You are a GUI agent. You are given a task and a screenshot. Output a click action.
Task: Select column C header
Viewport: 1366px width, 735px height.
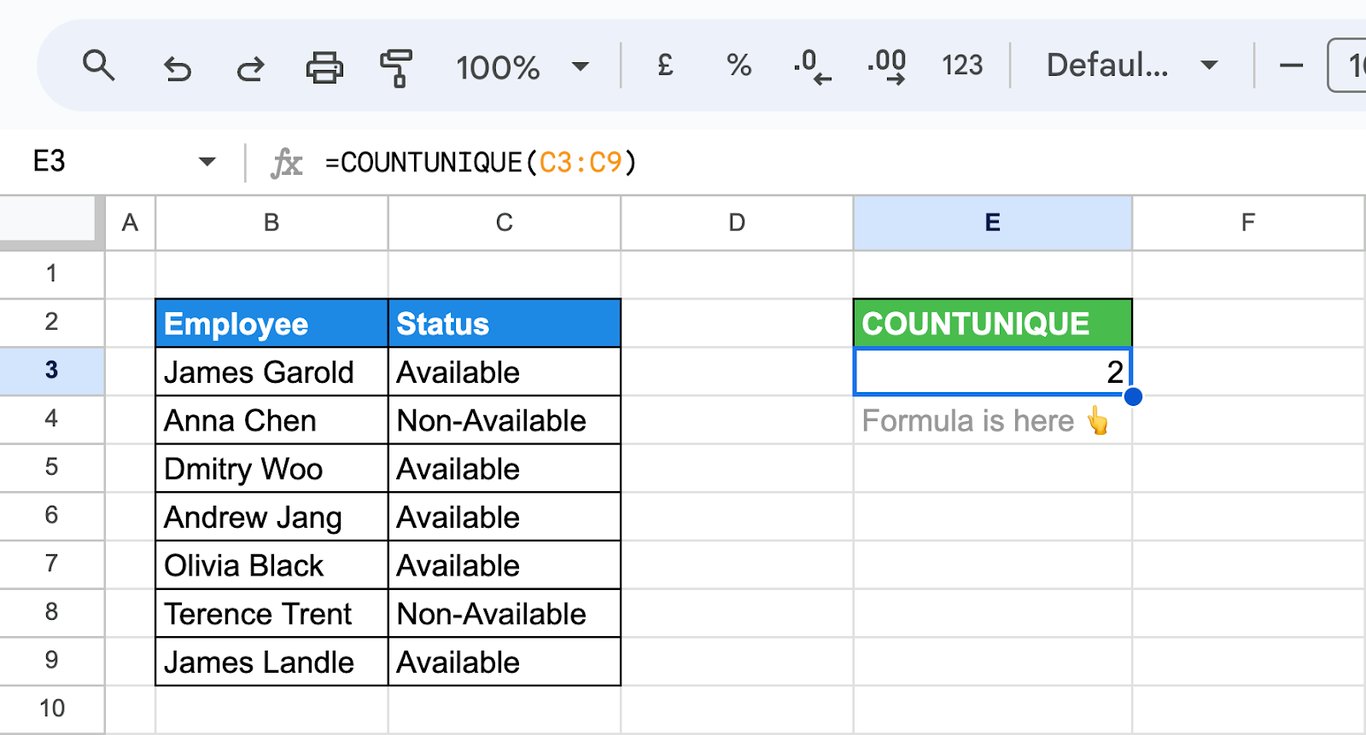pyautogui.click(x=504, y=223)
